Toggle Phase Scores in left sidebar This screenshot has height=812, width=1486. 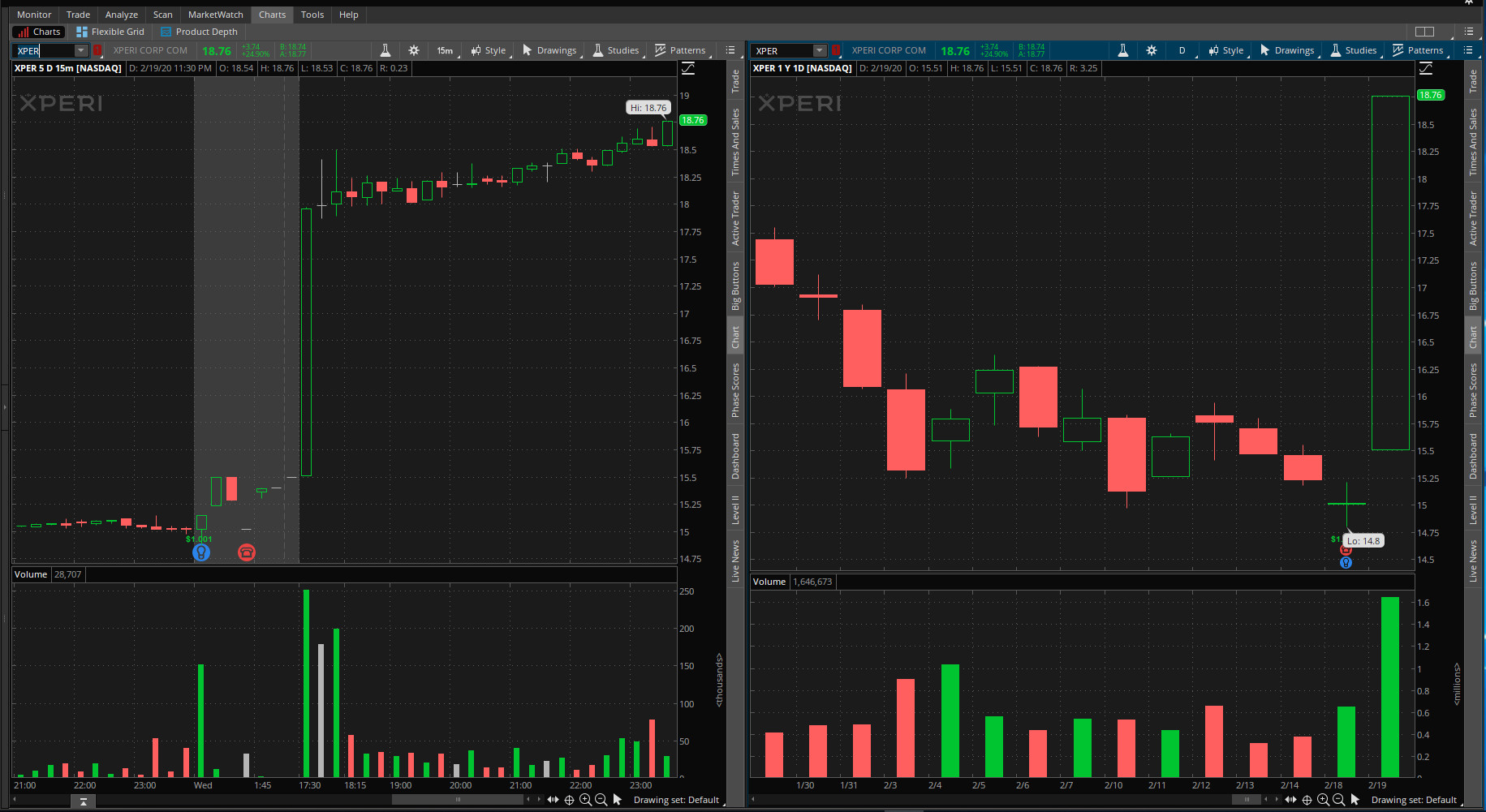point(735,390)
